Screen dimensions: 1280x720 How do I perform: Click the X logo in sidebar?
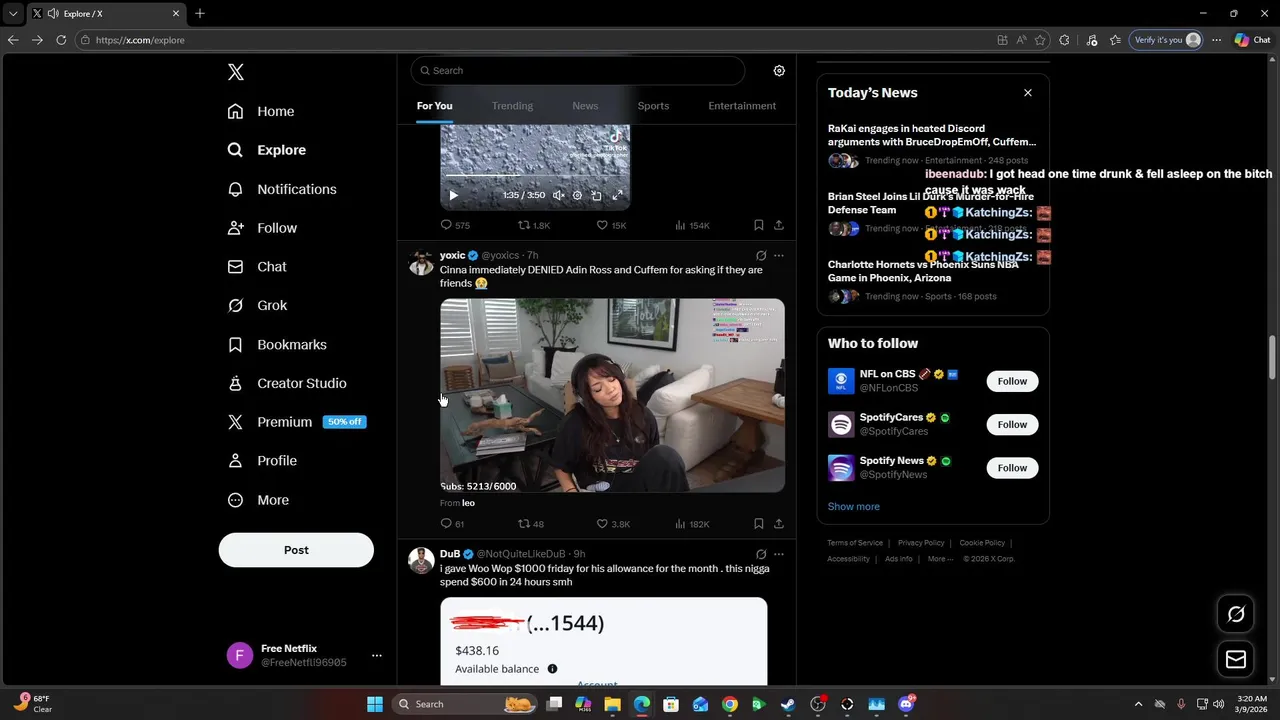point(236,72)
